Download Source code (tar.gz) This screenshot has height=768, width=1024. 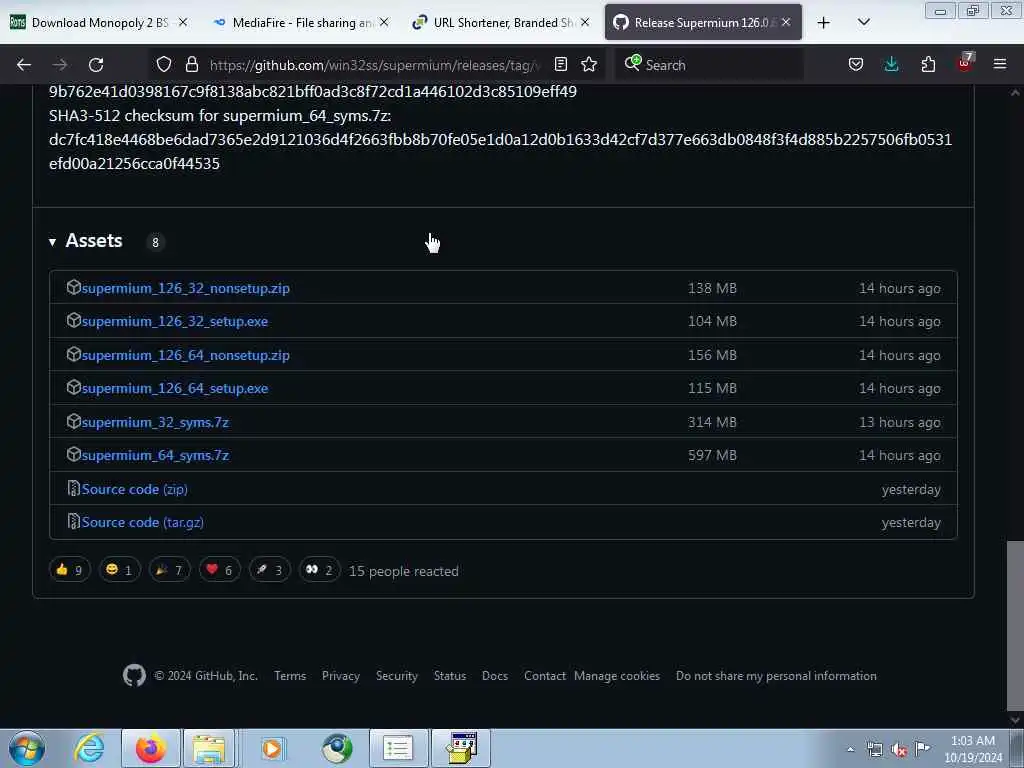click(142, 523)
